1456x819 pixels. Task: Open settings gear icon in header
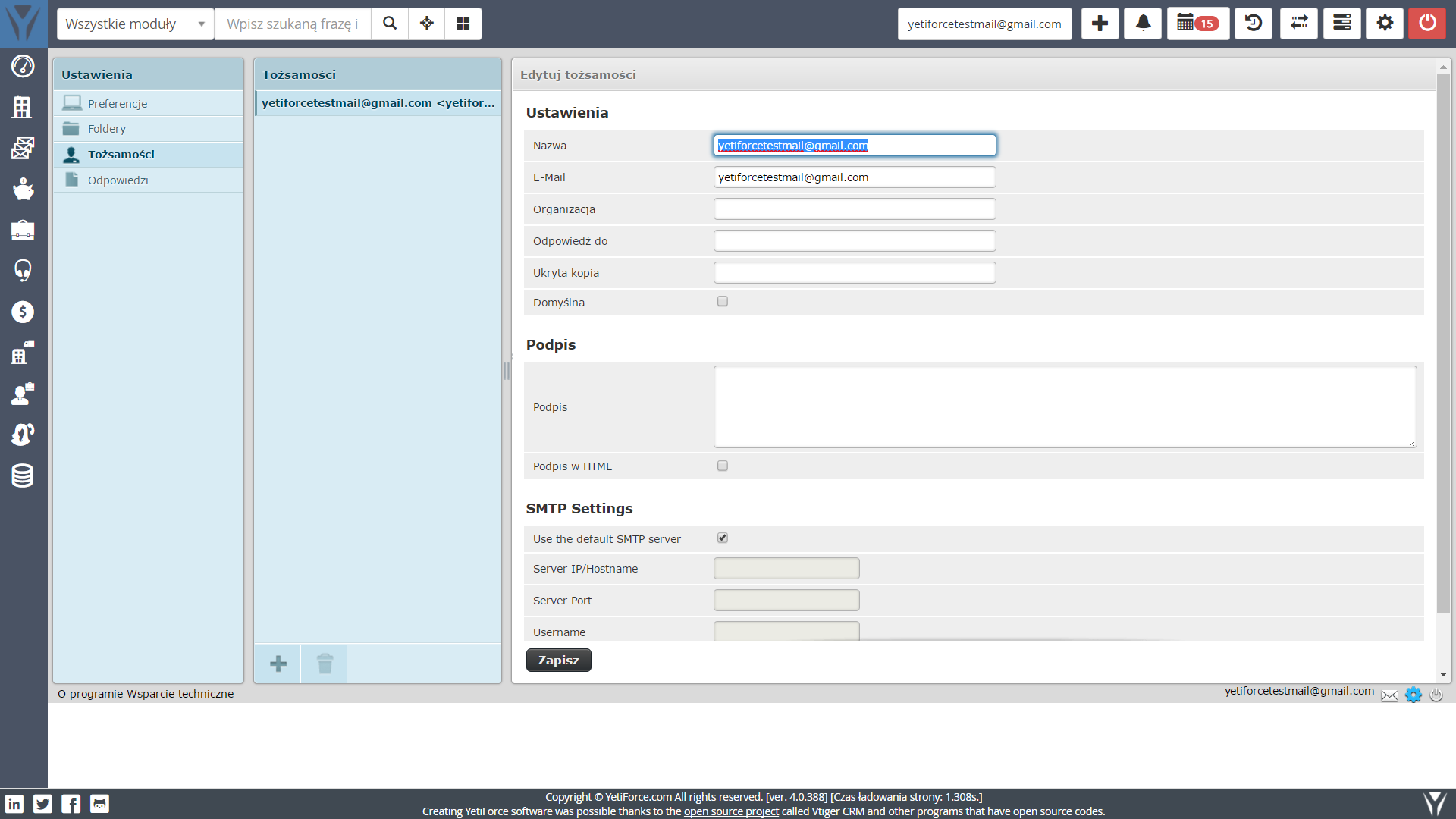[x=1385, y=24]
